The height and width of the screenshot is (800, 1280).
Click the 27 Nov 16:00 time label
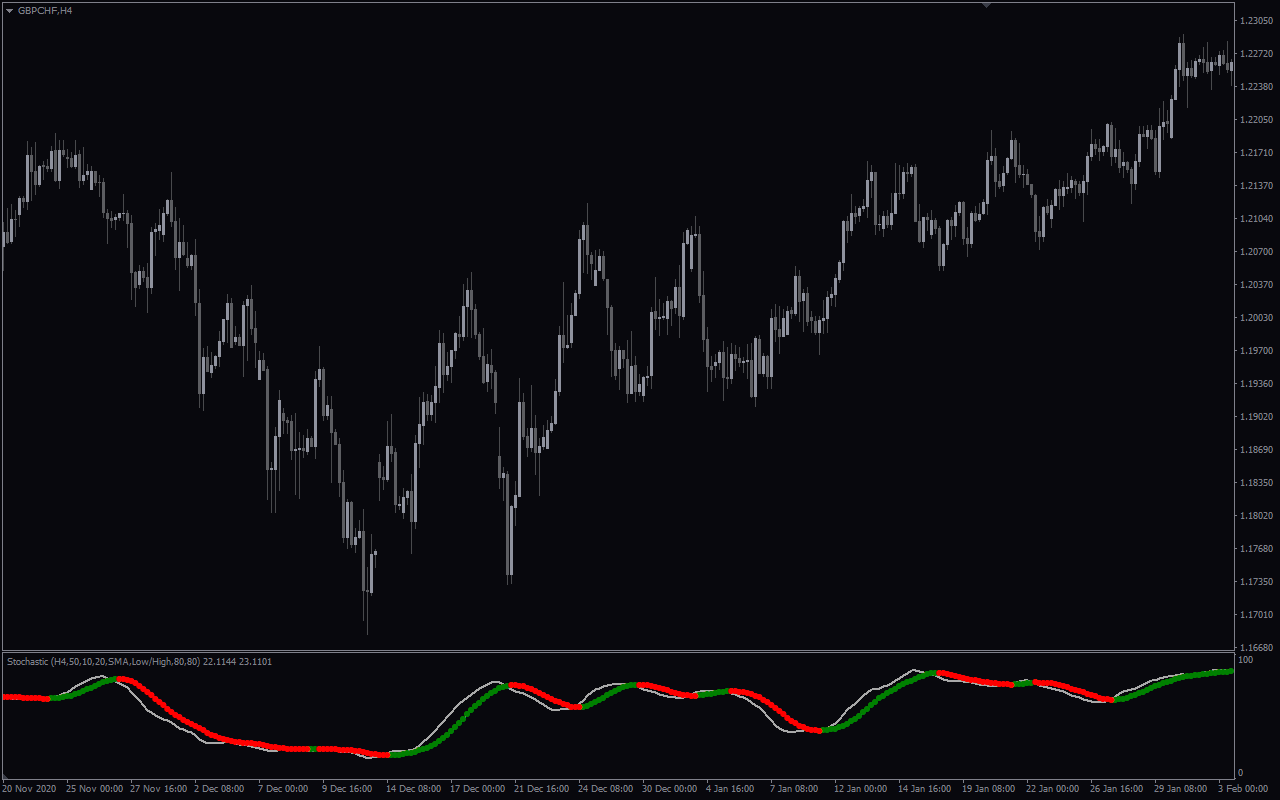pos(159,789)
